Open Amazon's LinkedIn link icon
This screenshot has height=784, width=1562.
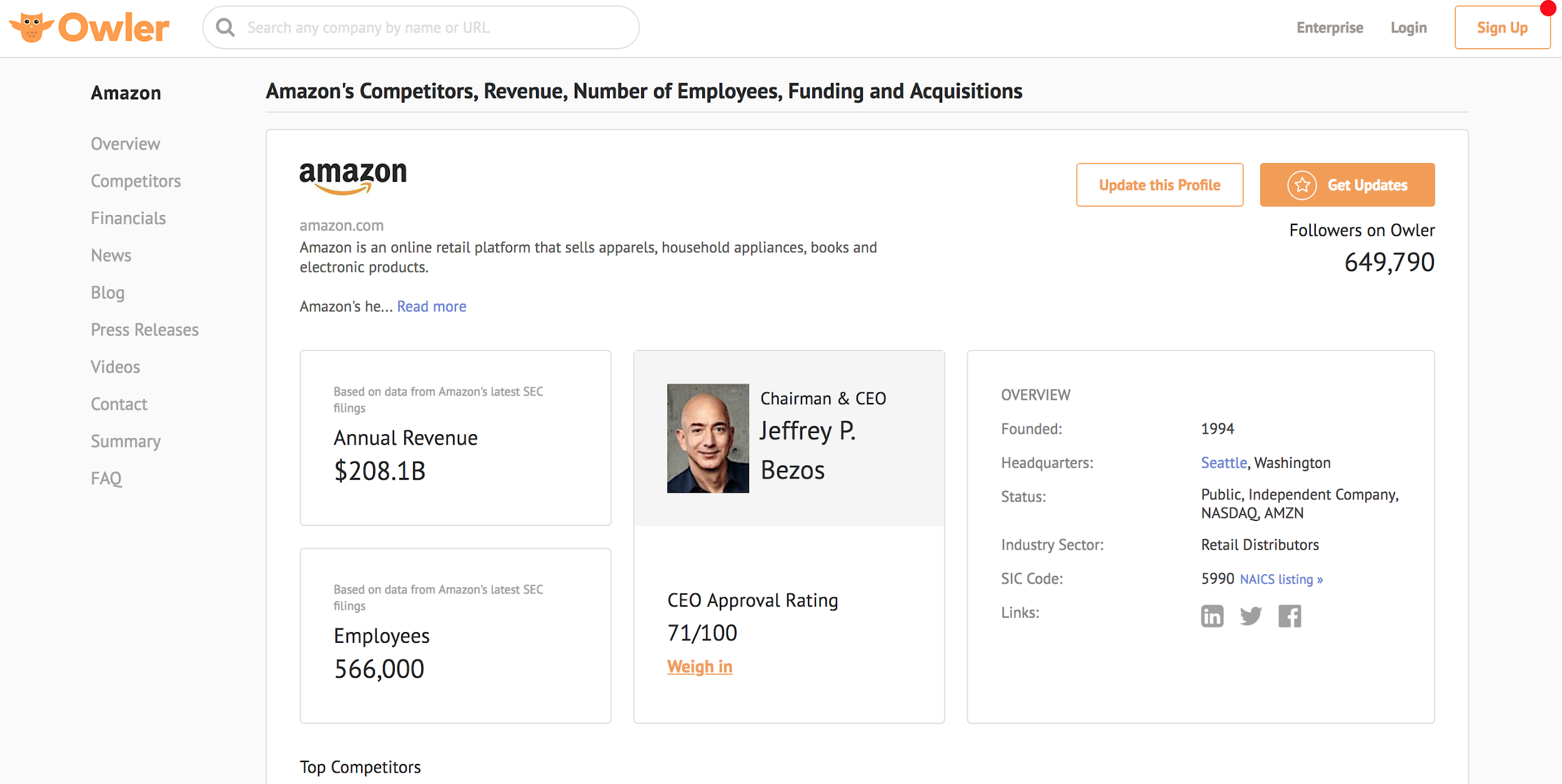(1212, 616)
